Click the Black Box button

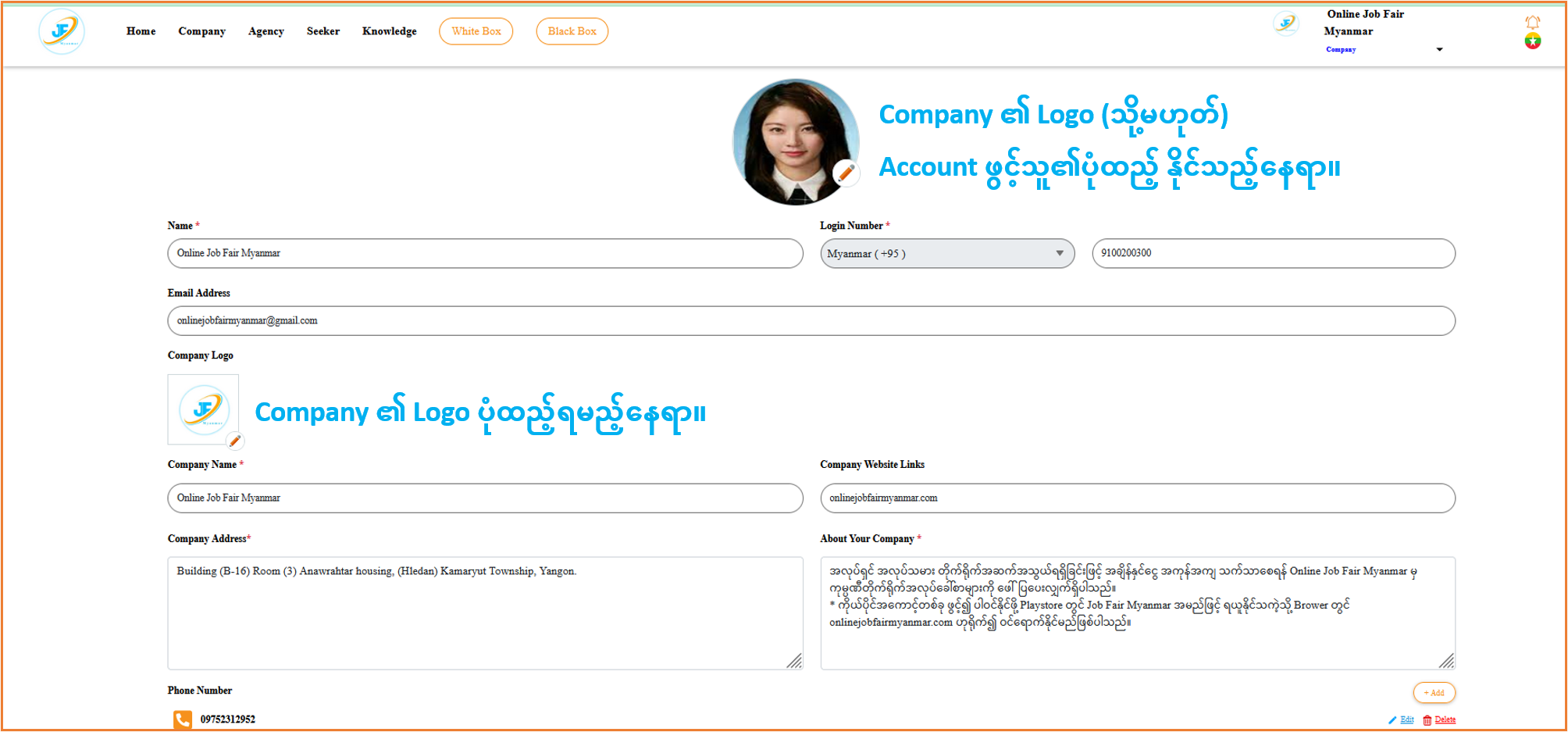[x=572, y=31]
